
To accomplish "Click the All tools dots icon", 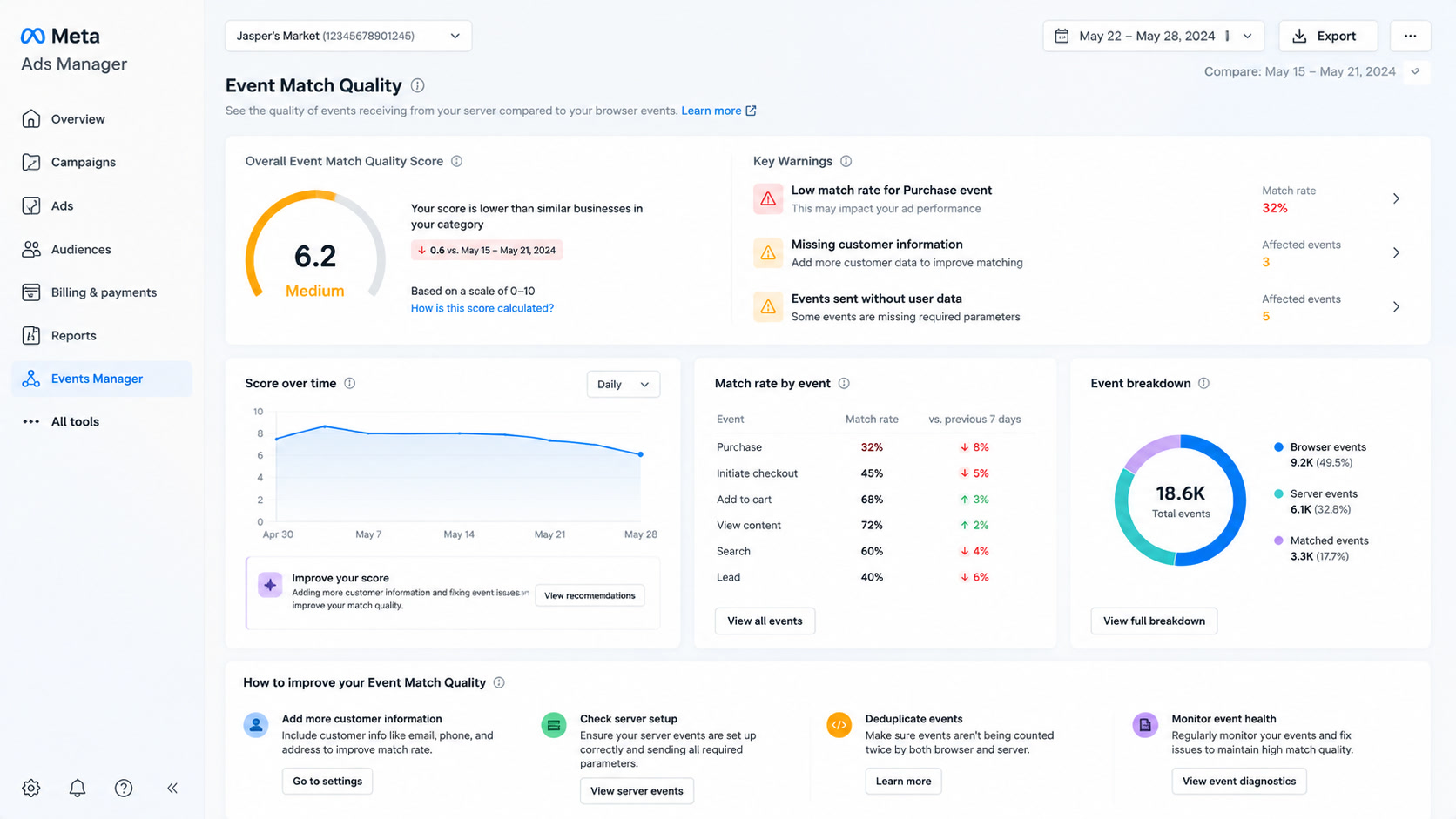I will click(x=31, y=421).
